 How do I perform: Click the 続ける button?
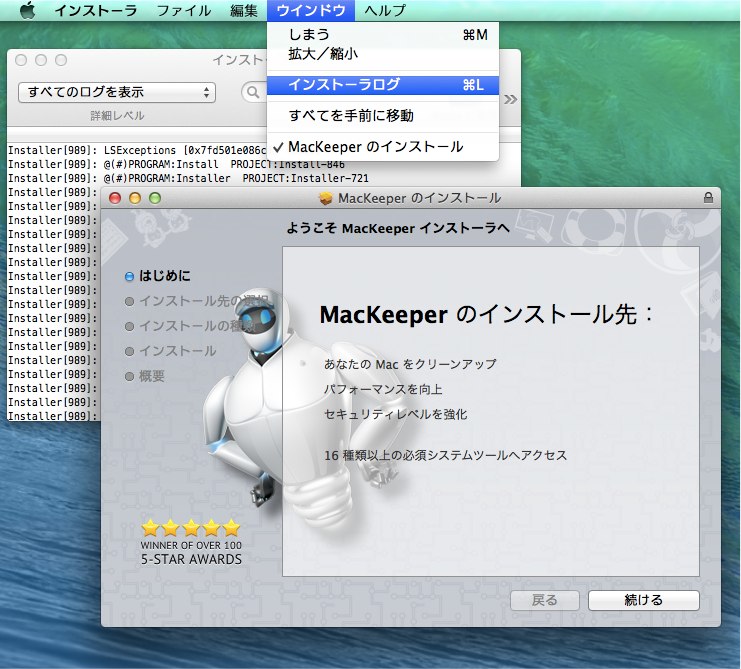(644, 600)
